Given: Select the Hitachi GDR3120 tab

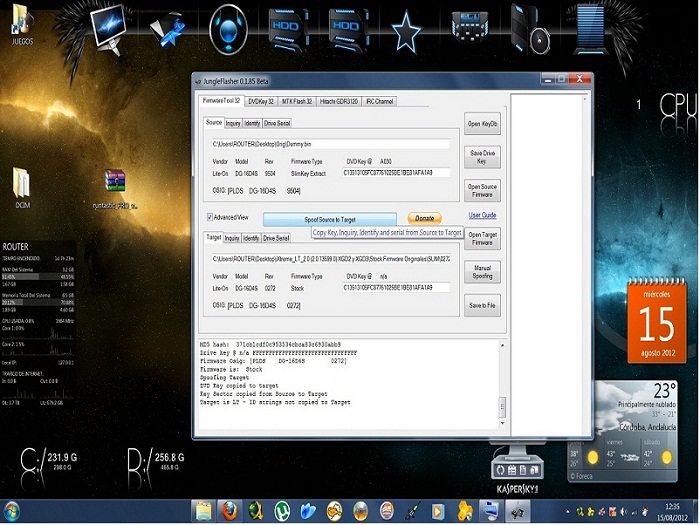Looking at the screenshot, I should tap(338, 101).
